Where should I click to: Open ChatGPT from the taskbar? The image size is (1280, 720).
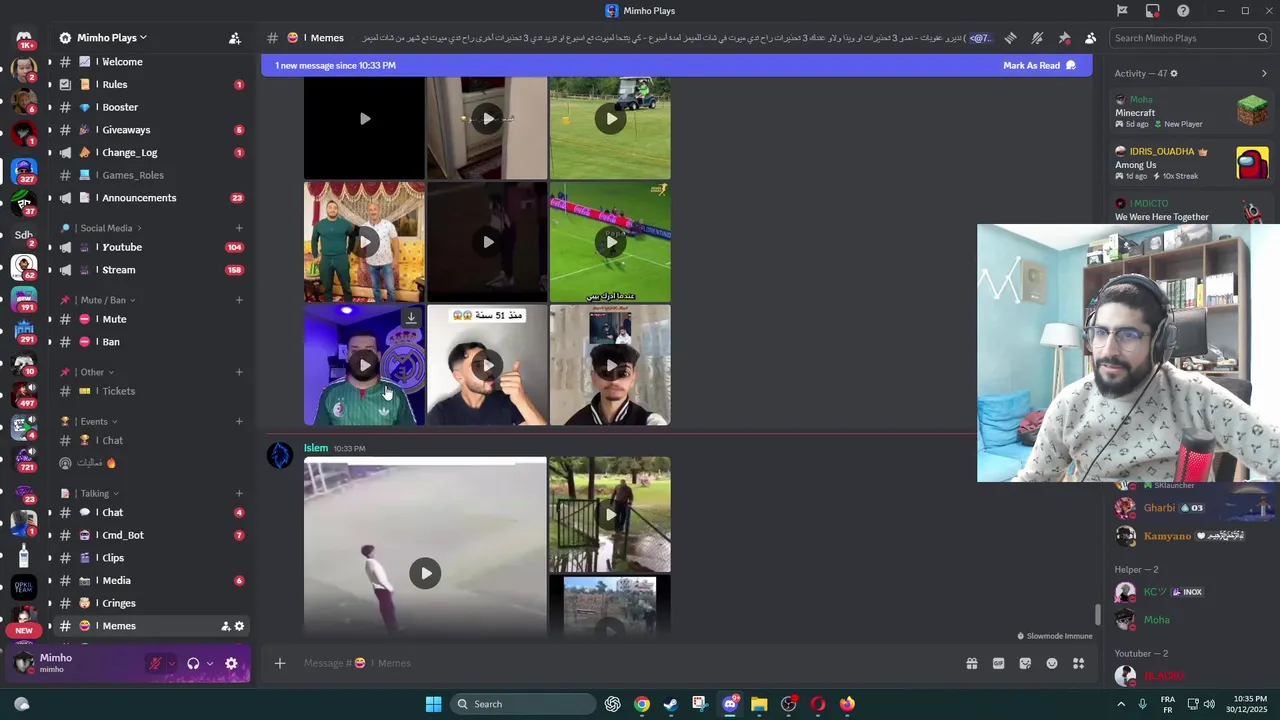(612, 704)
